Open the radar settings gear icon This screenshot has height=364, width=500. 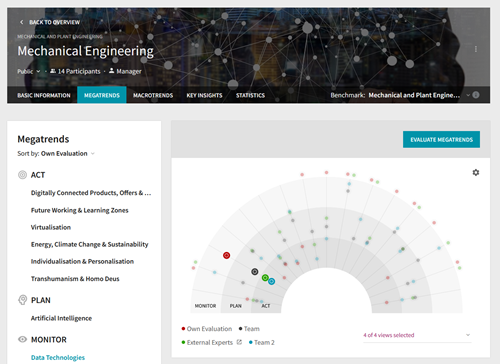tap(476, 172)
